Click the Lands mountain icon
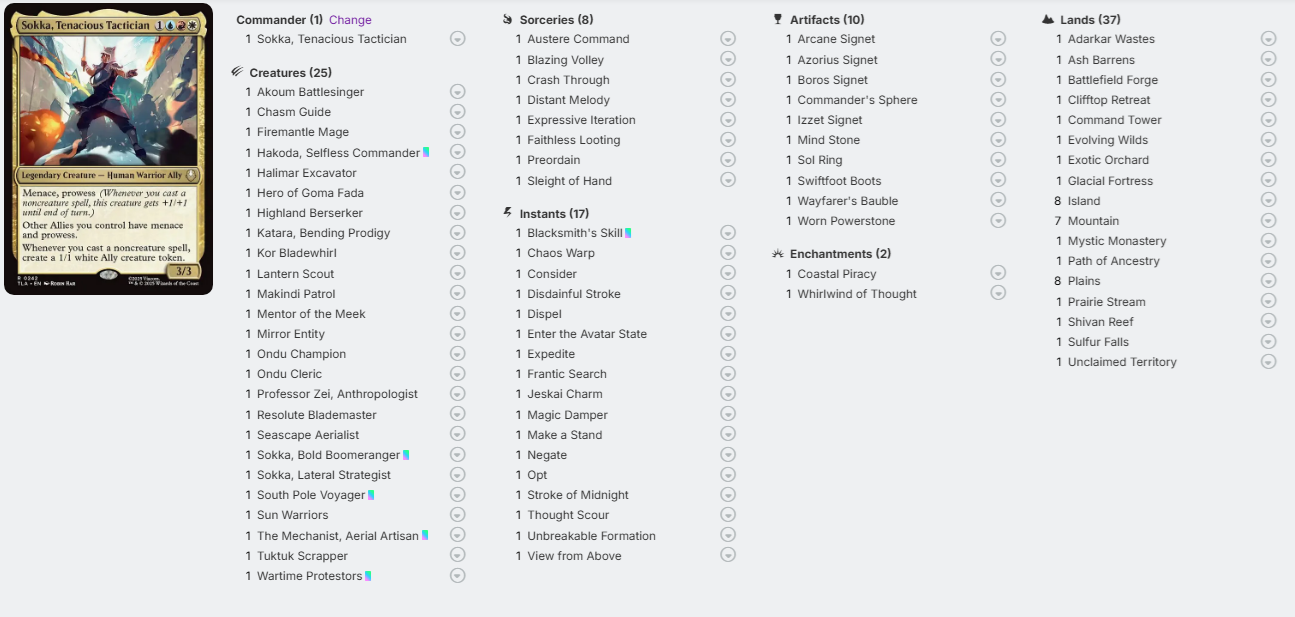Screen dimensions: 1295x617 [1048, 19]
